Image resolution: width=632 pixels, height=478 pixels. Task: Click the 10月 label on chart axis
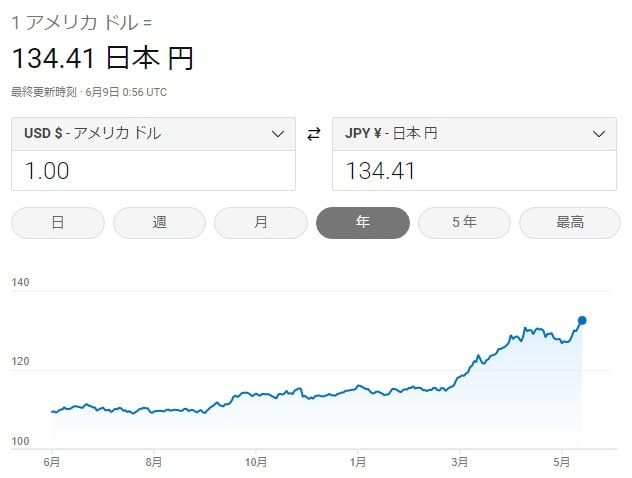(x=256, y=461)
